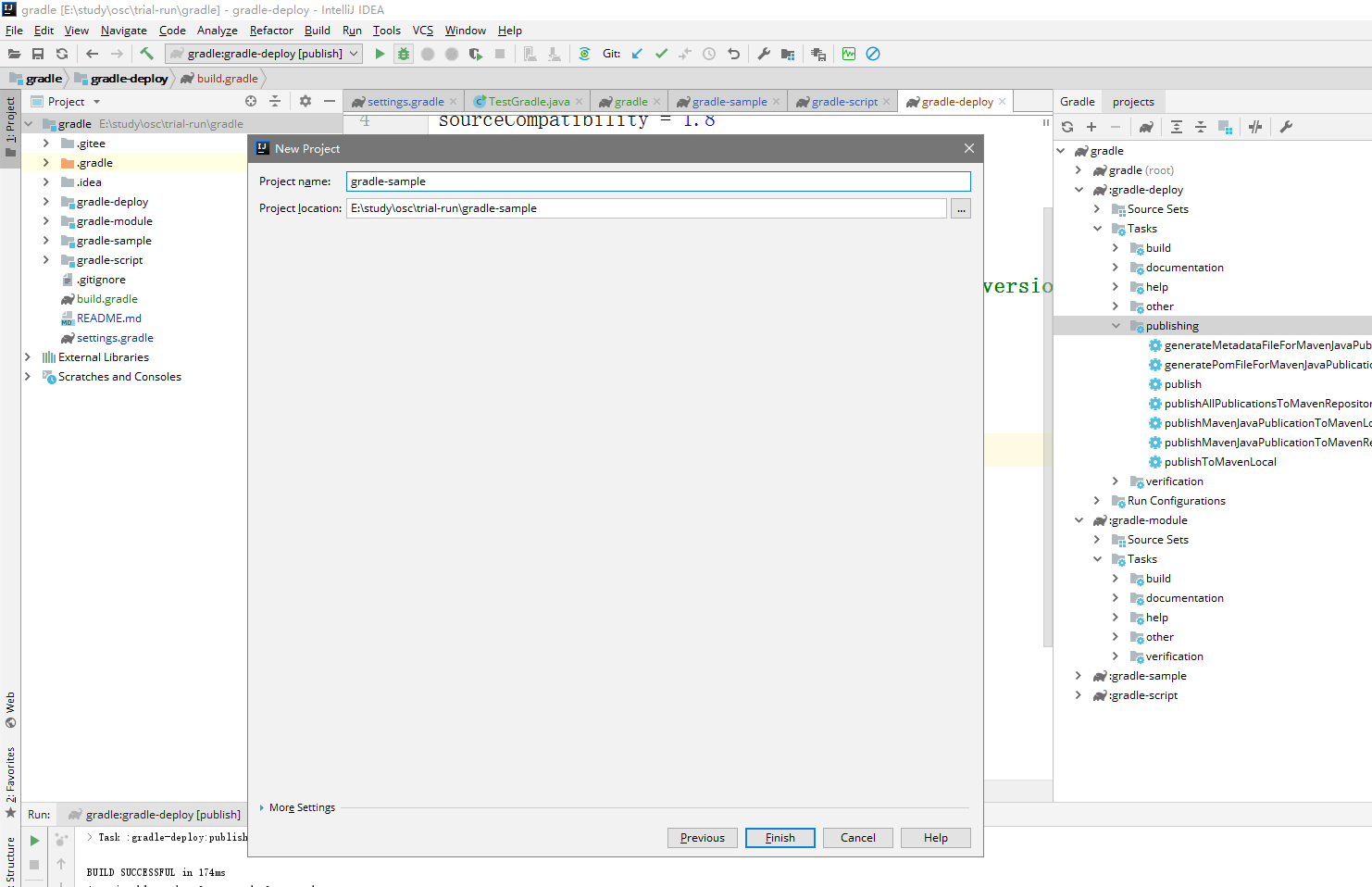The width and height of the screenshot is (1372, 887).
Task: Toggle Gradle offline mode
Action: click(x=1255, y=127)
